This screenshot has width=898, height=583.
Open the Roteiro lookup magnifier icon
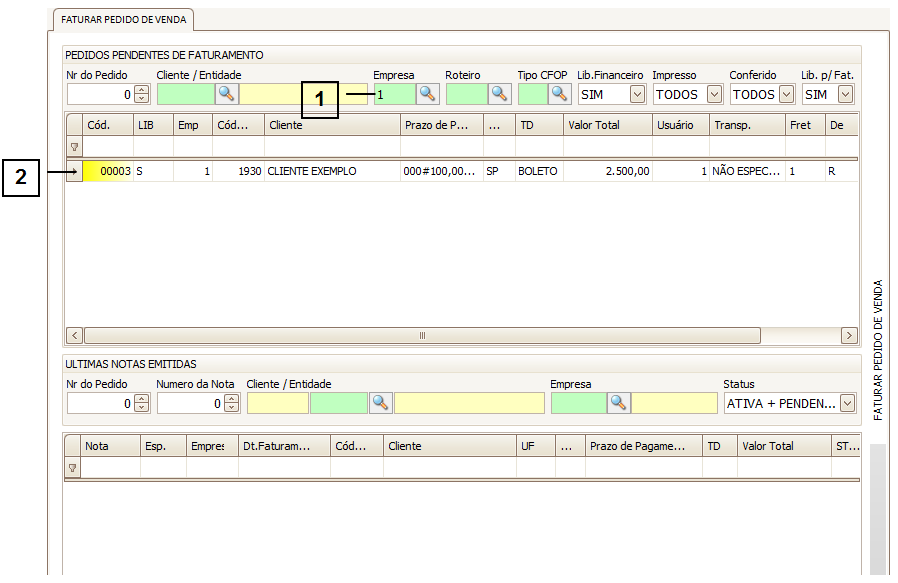click(499, 94)
